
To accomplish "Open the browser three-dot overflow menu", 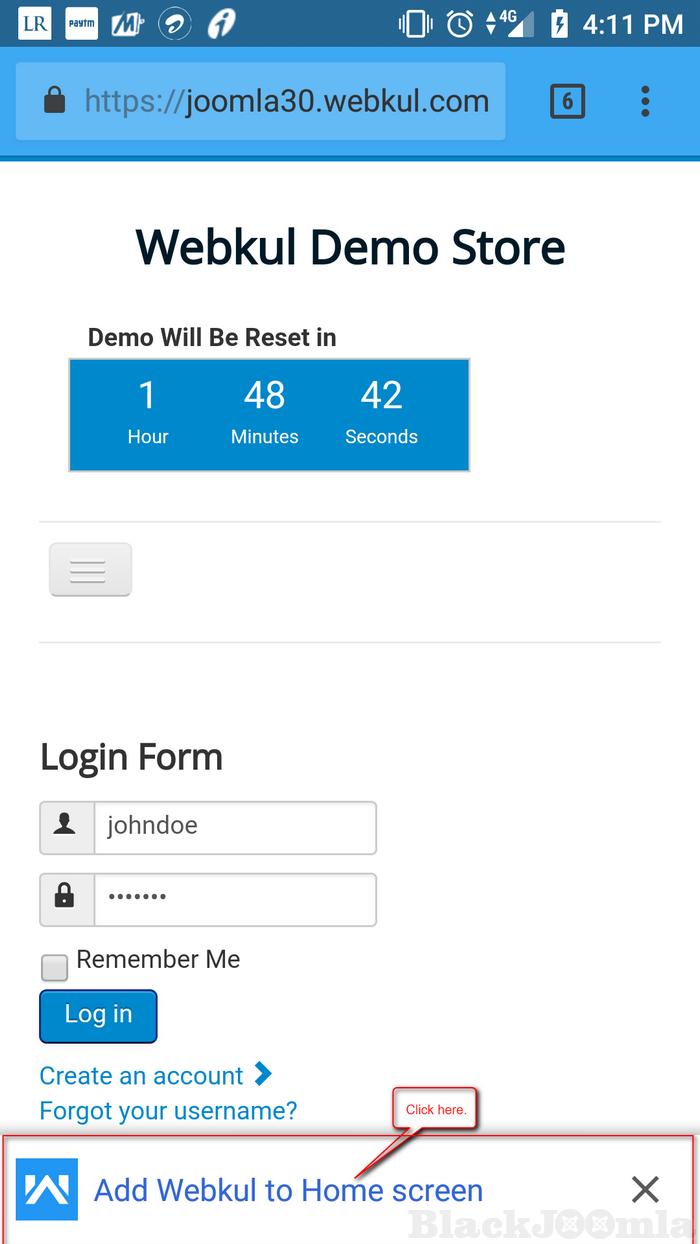I will pyautogui.click(x=645, y=101).
